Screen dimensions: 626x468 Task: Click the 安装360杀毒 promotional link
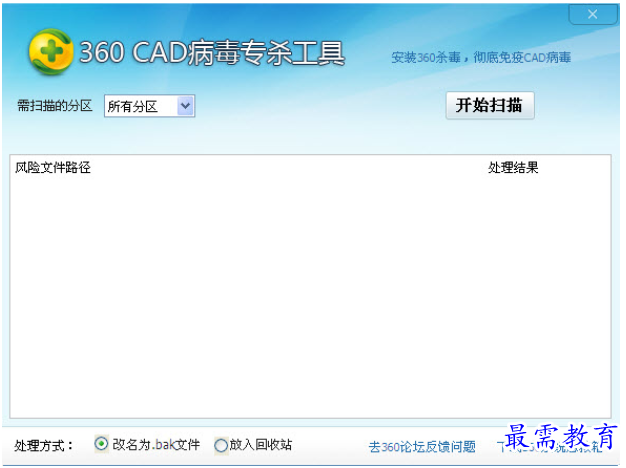tap(481, 58)
